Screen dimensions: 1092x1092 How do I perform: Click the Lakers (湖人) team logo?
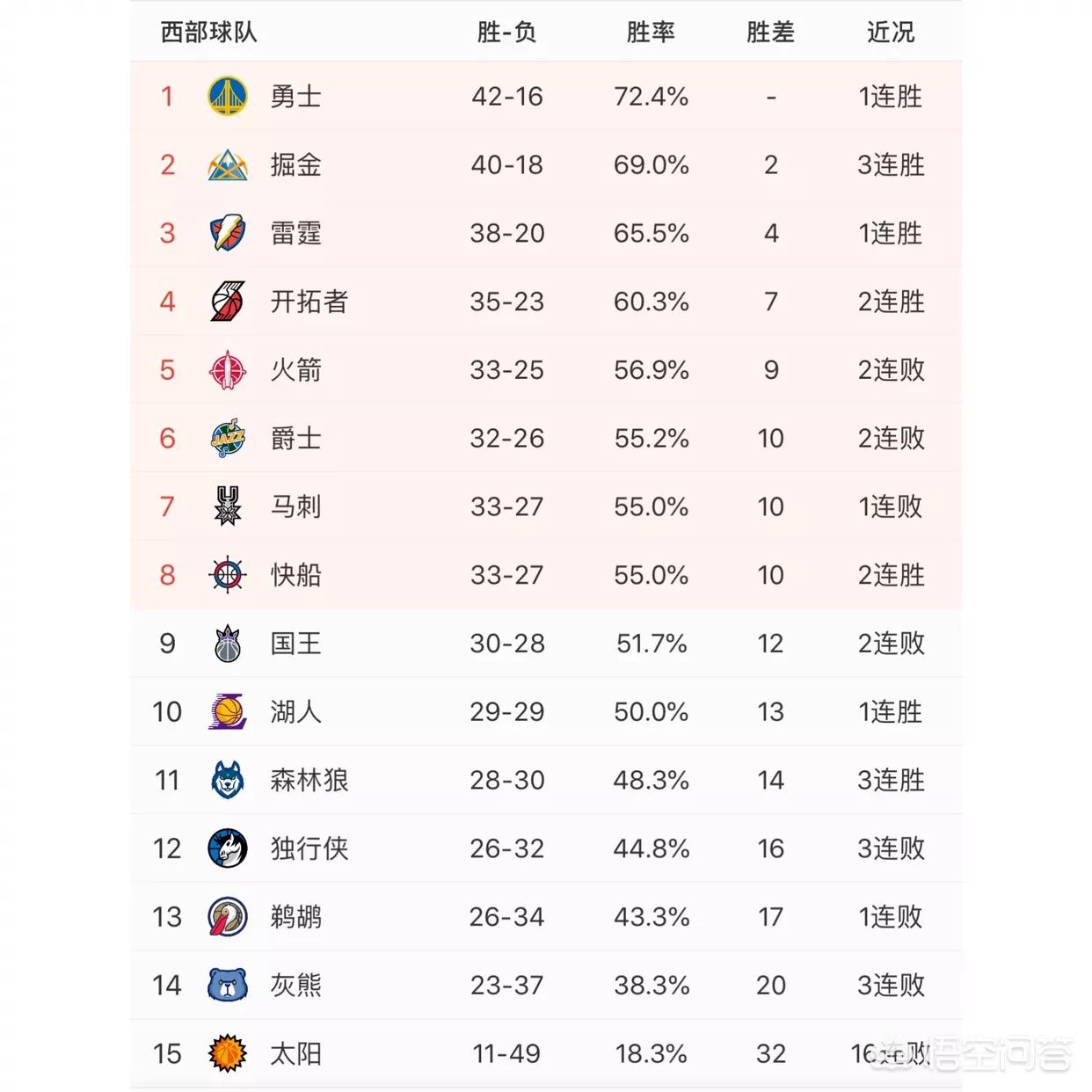point(228,711)
